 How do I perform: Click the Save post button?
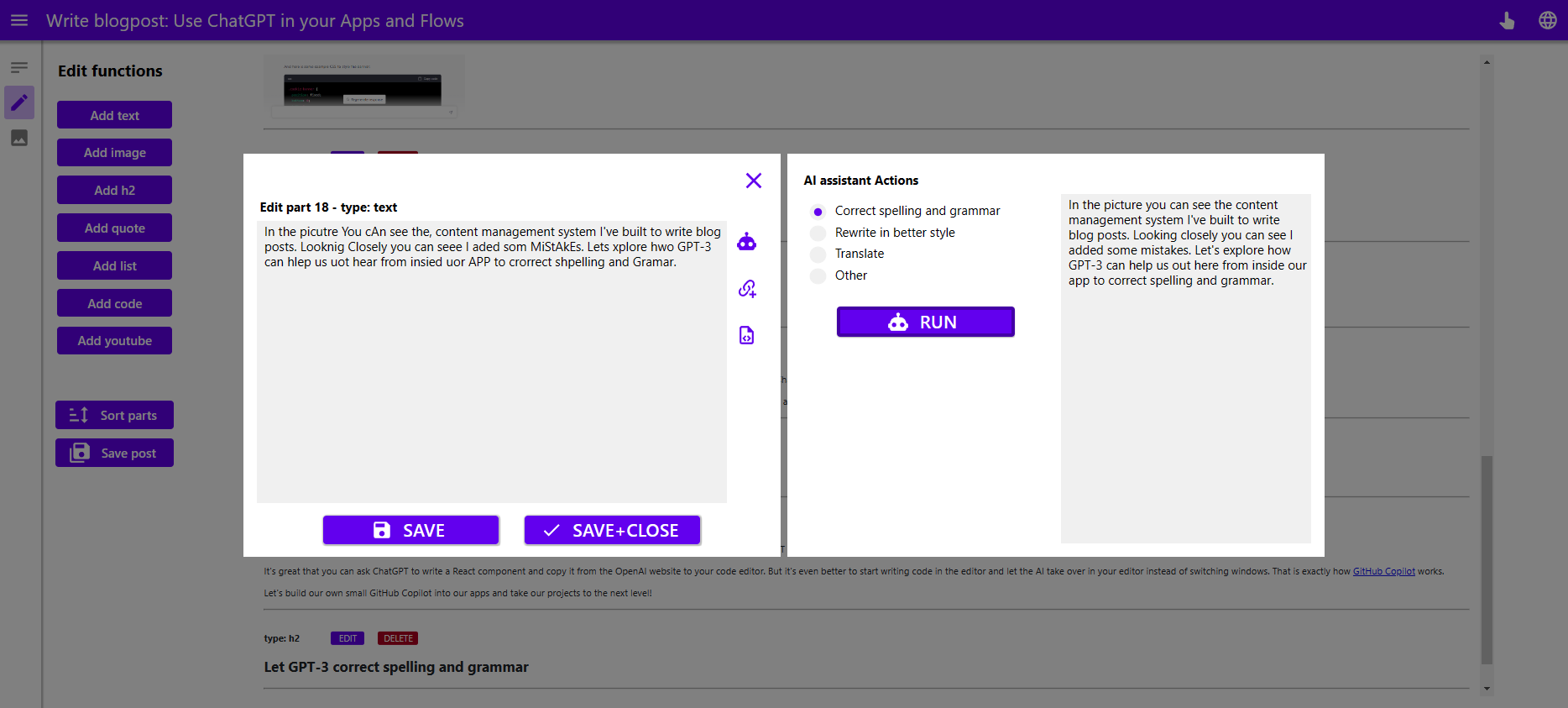114,453
